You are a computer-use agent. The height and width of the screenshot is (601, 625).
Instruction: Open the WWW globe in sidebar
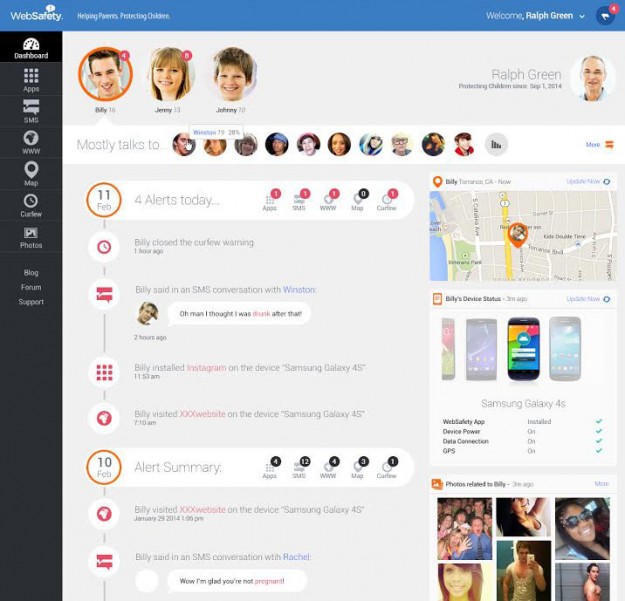click(31, 142)
